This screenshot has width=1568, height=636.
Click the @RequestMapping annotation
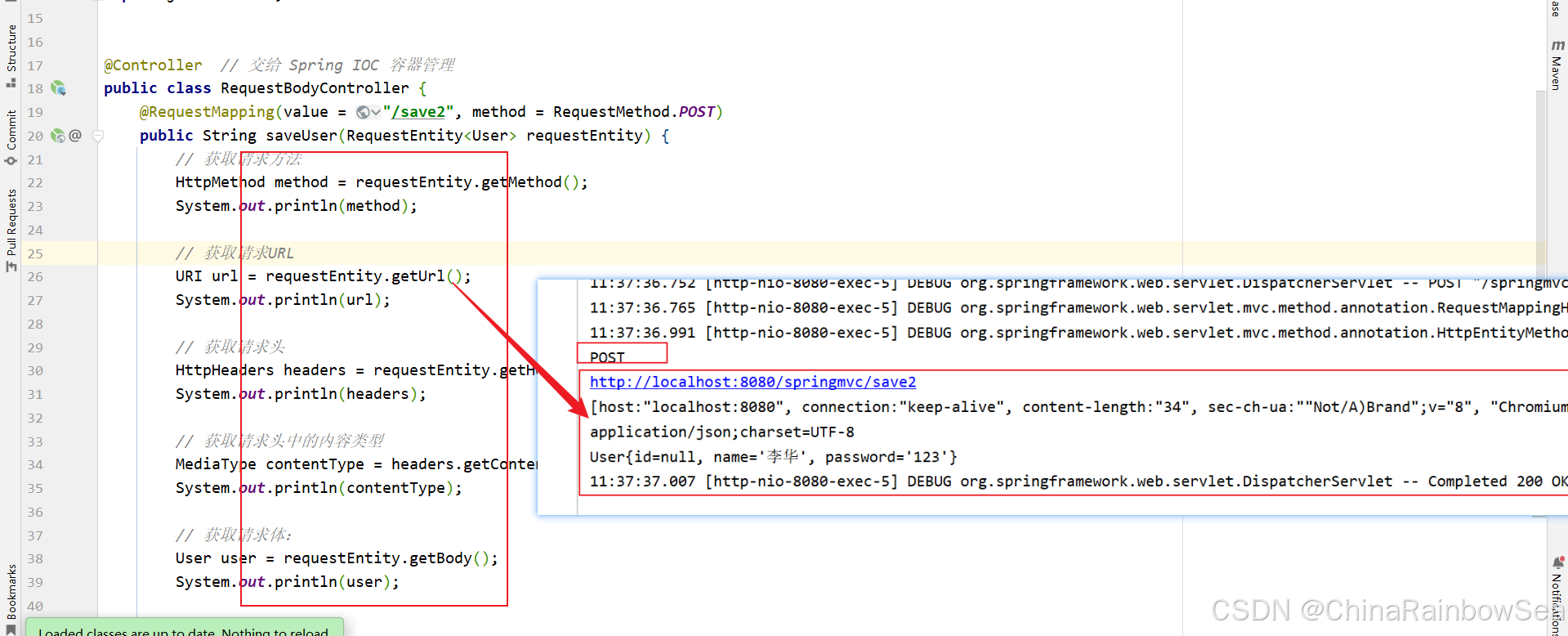point(207,111)
